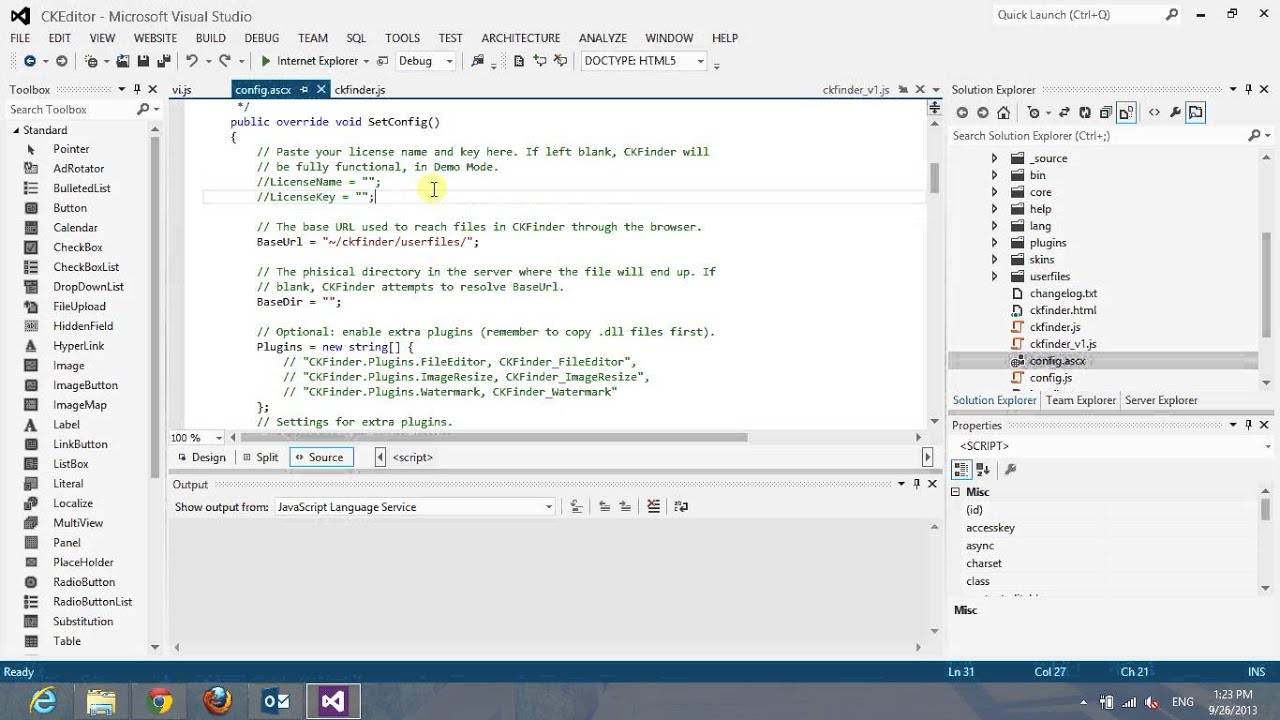The height and width of the screenshot is (720, 1280).
Task: Open Properties wrench in Solution Explorer toolbar
Action: pos(1175,113)
